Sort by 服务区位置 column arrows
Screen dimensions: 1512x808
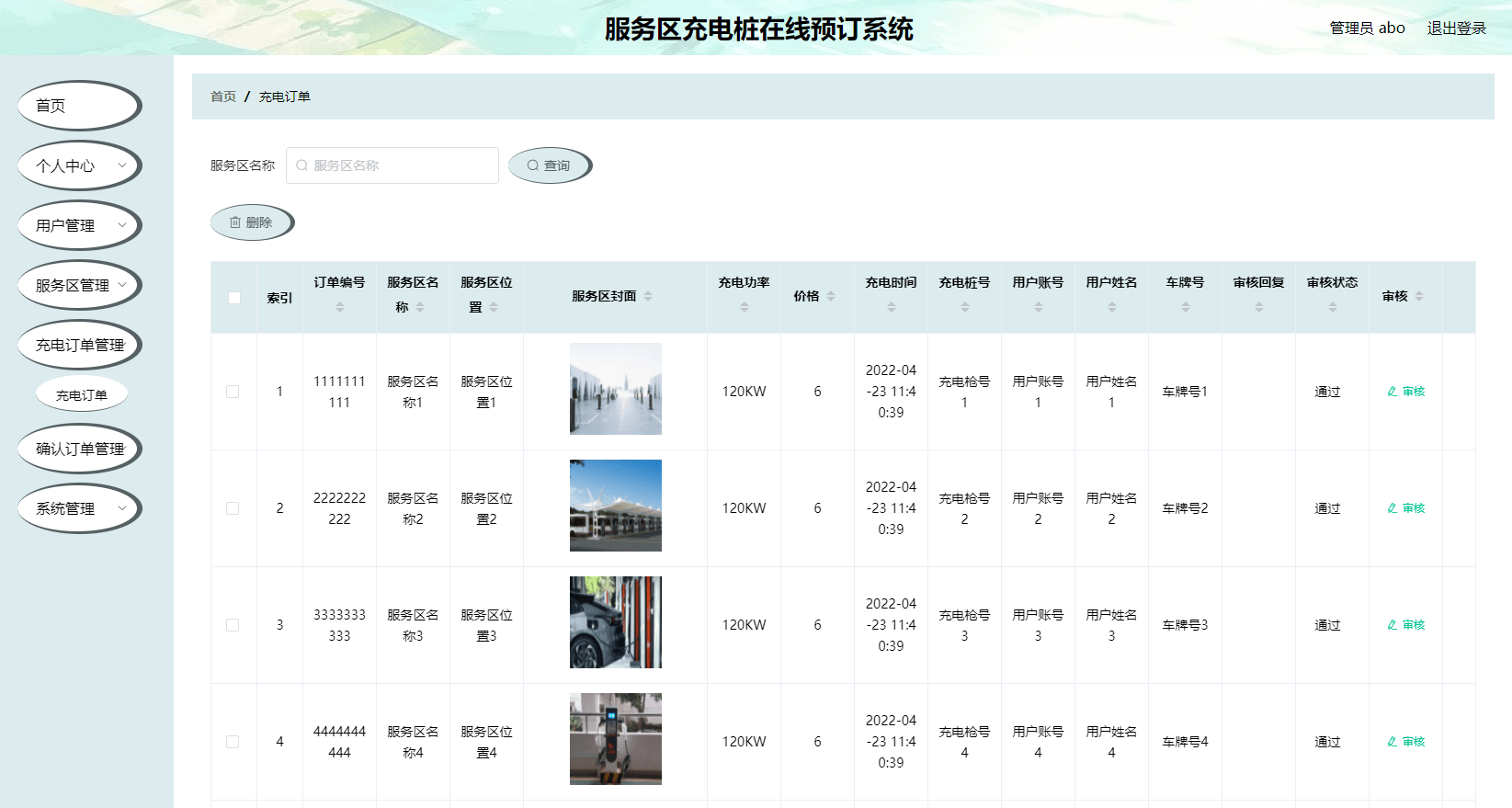click(494, 308)
